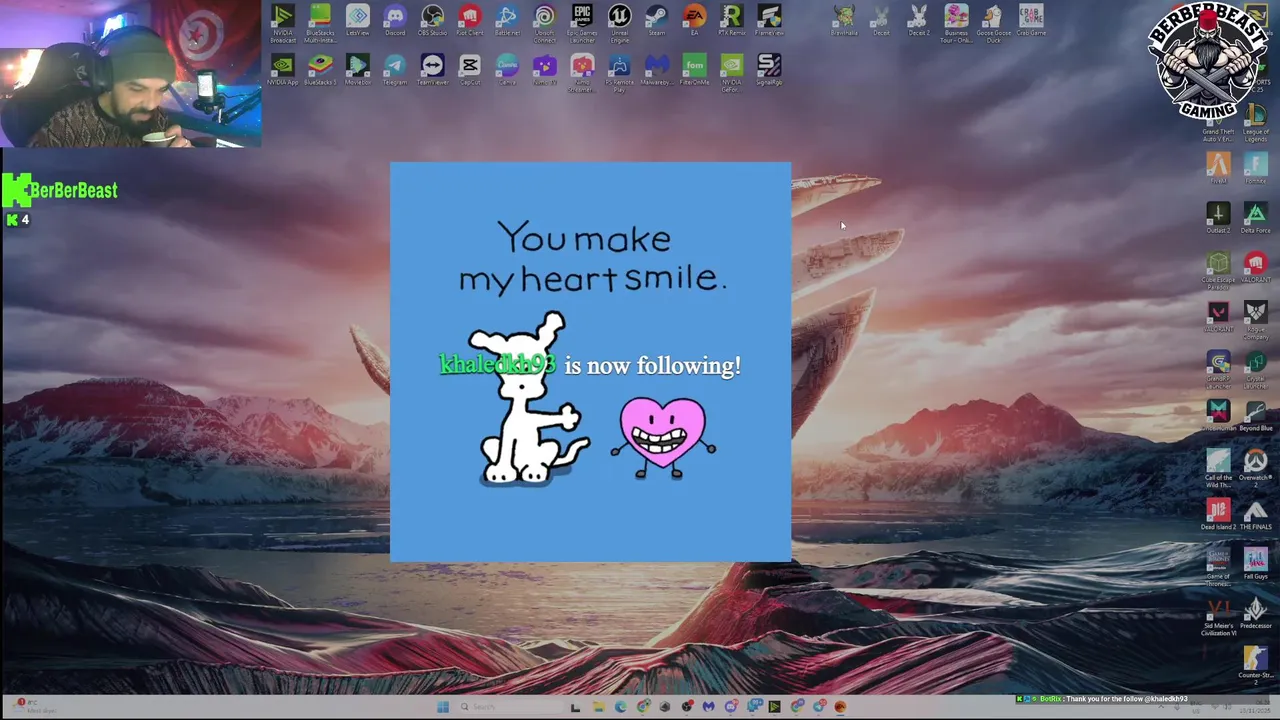Open the Unreal Engine shortcut
Image resolution: width=1280 pixels, height=720 pixels.
tap(619, 24)
